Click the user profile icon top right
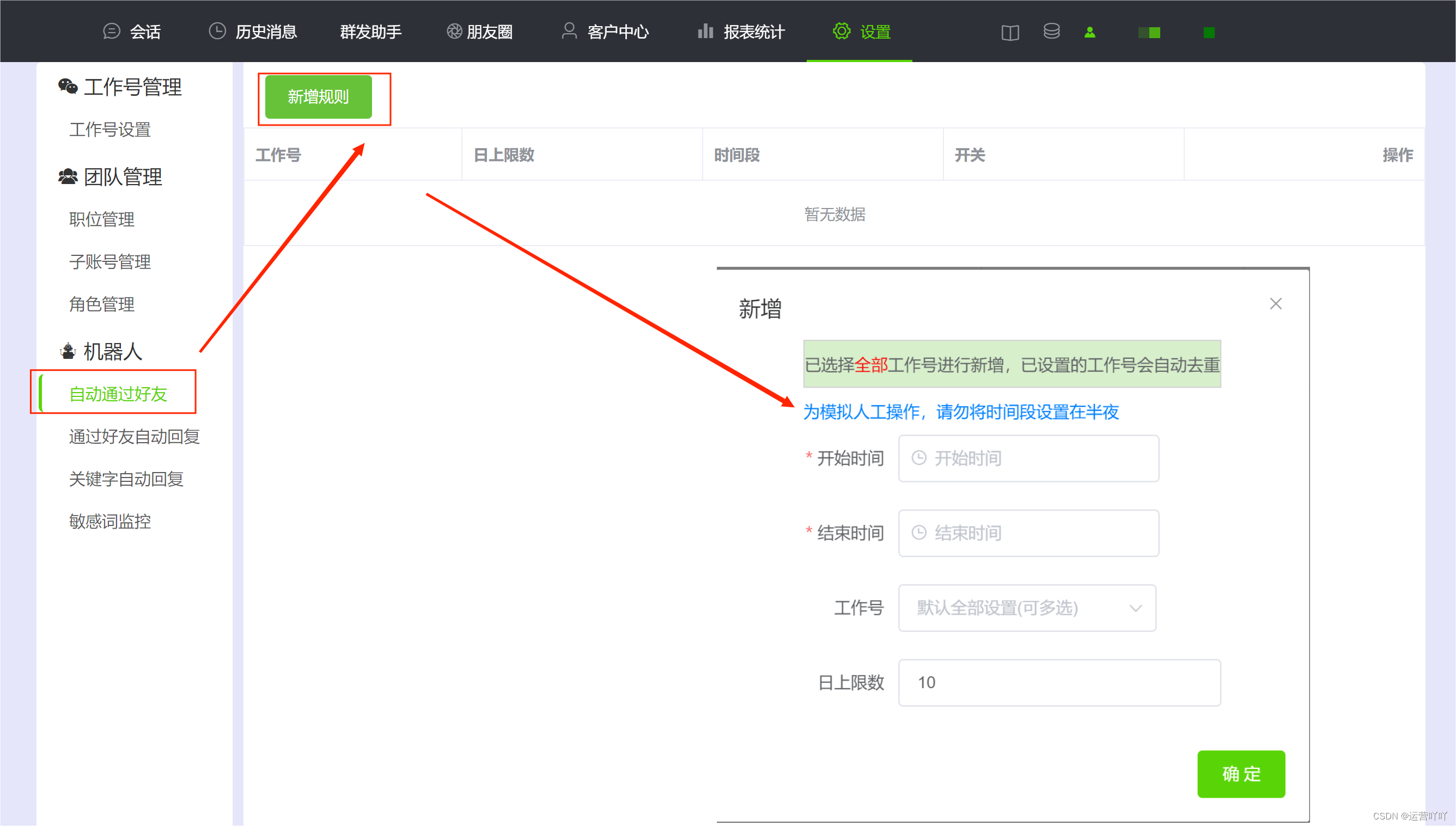1456x826 pixels. [1091, 32]
